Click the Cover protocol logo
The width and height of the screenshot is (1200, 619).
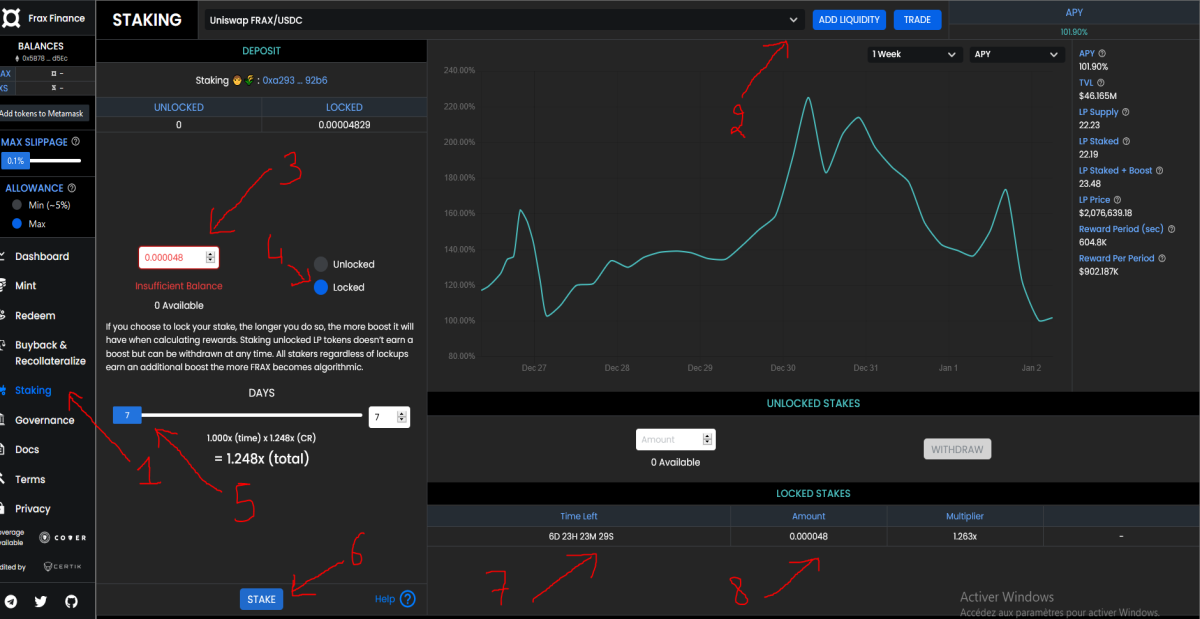click(x=63, y=537)
